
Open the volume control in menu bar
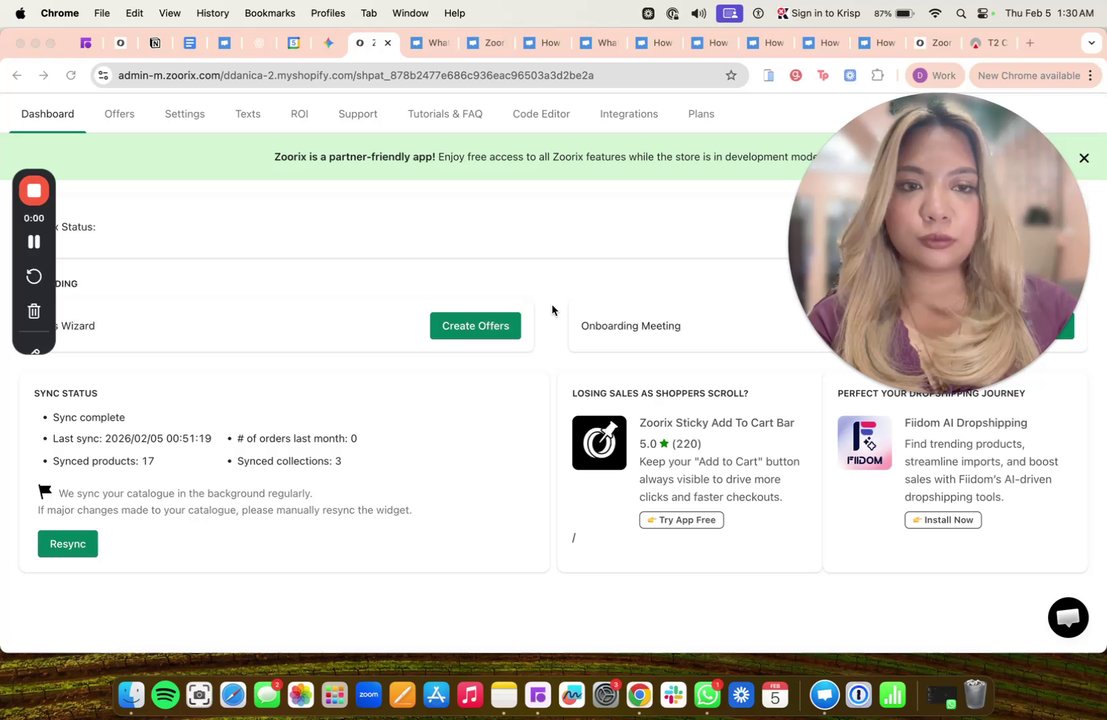699,13
